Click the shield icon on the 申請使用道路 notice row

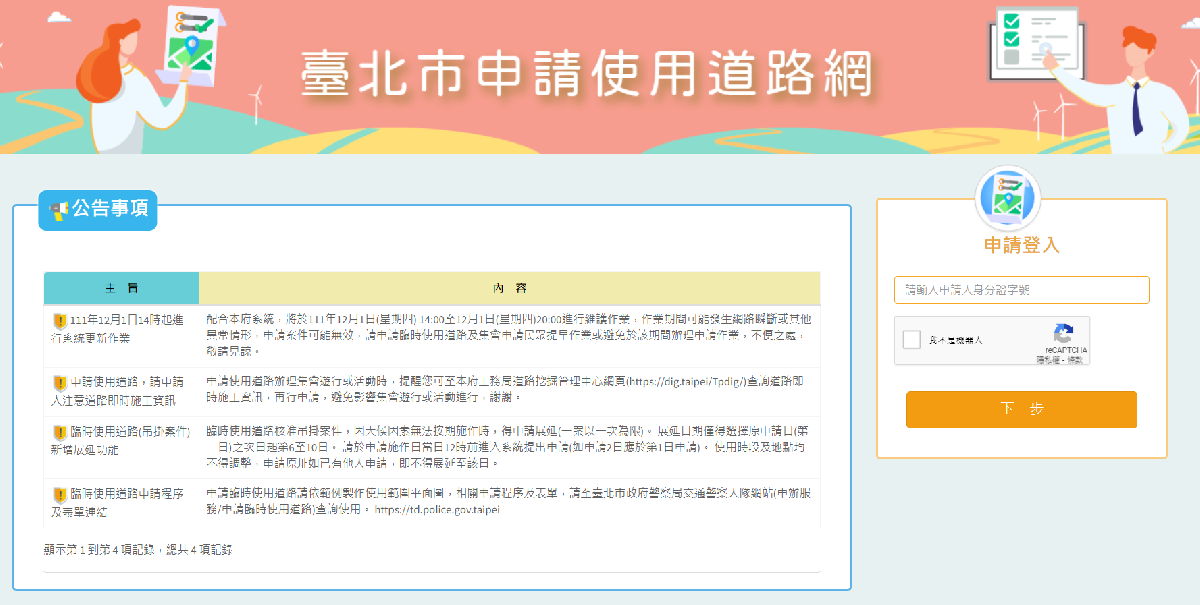click(59, 383)
